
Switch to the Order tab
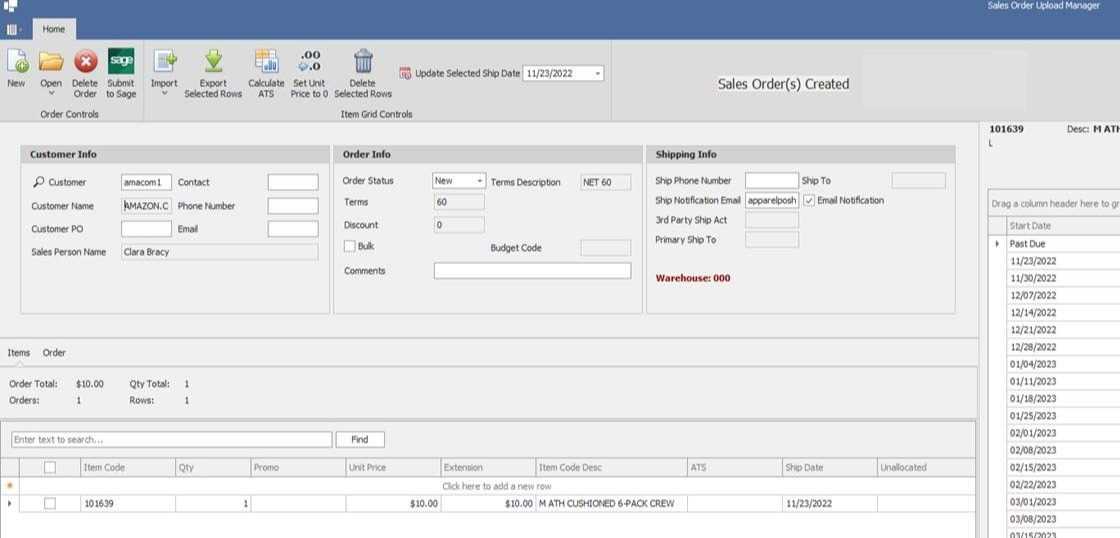[54, 353]
